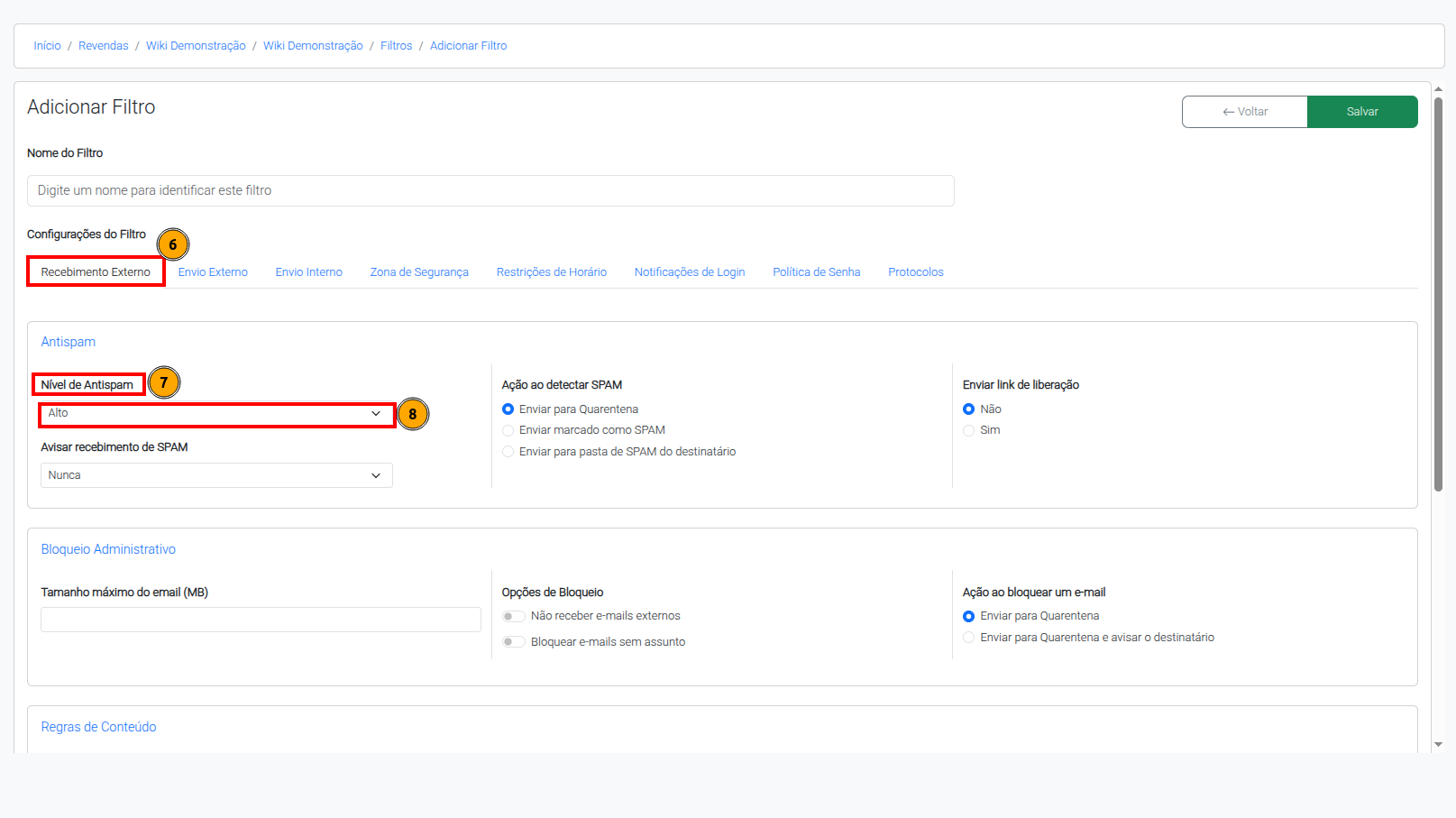Open the Política de Senha tab
This screenshot has height=818, width=1456.
817,272
